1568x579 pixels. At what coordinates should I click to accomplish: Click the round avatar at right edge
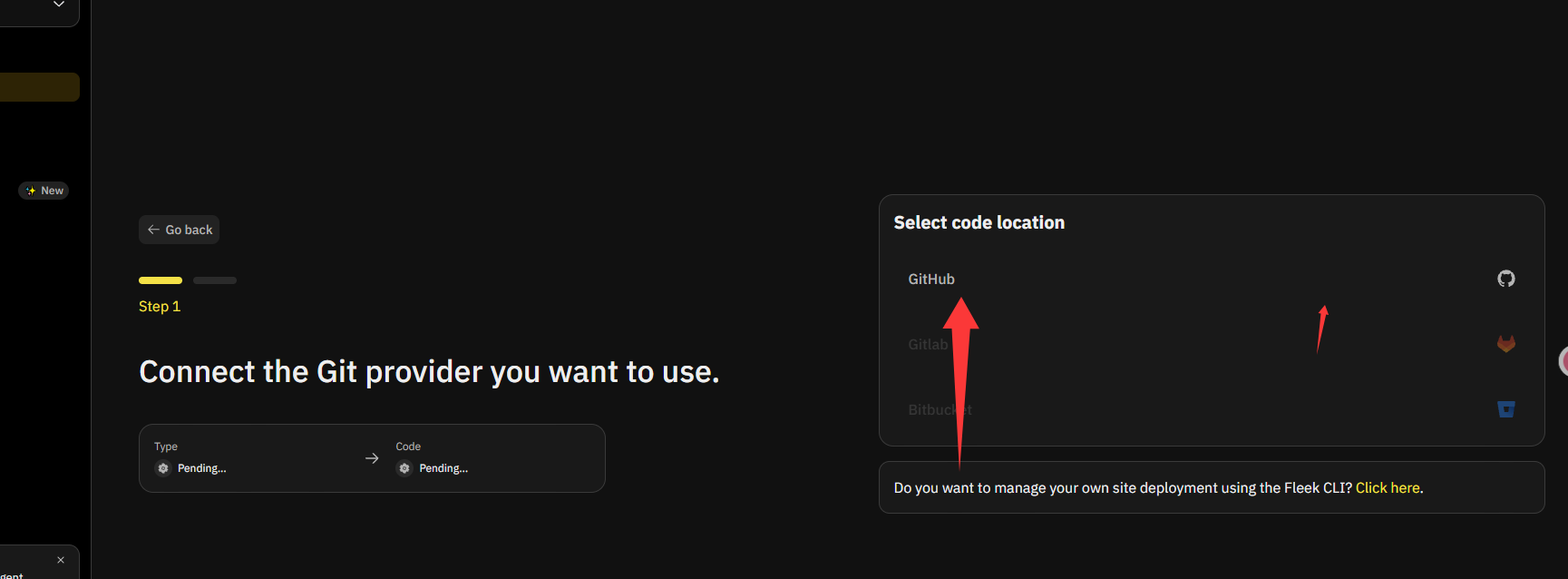tap(1563, 361)
